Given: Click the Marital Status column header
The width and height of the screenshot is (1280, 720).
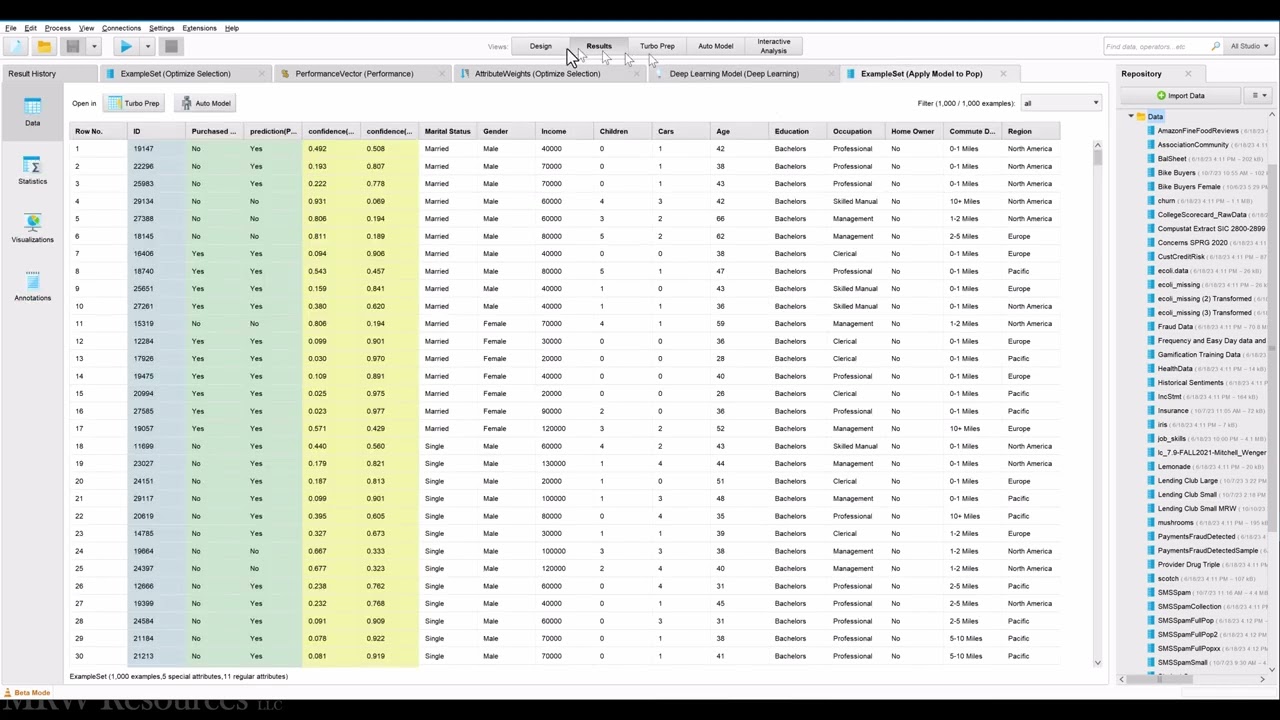Looking at the screenshot, I should point(447,131).
